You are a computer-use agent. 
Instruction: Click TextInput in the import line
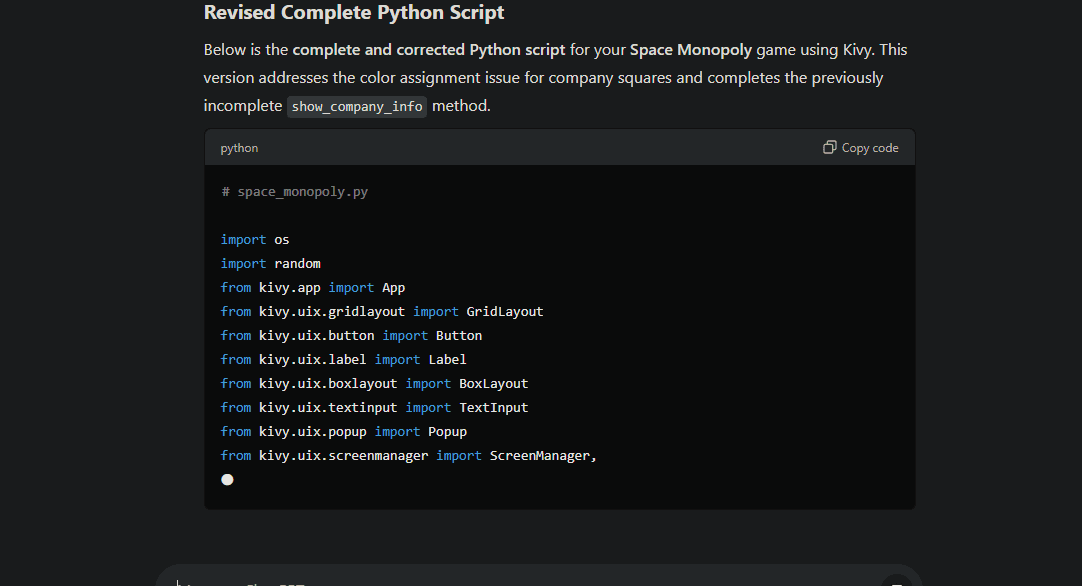(493, 408)
